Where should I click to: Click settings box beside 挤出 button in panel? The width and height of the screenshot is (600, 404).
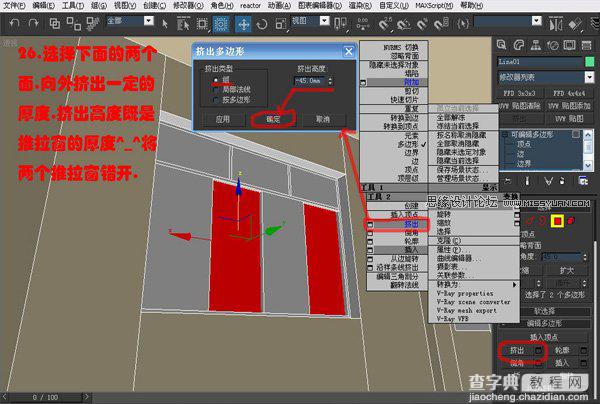539,350
